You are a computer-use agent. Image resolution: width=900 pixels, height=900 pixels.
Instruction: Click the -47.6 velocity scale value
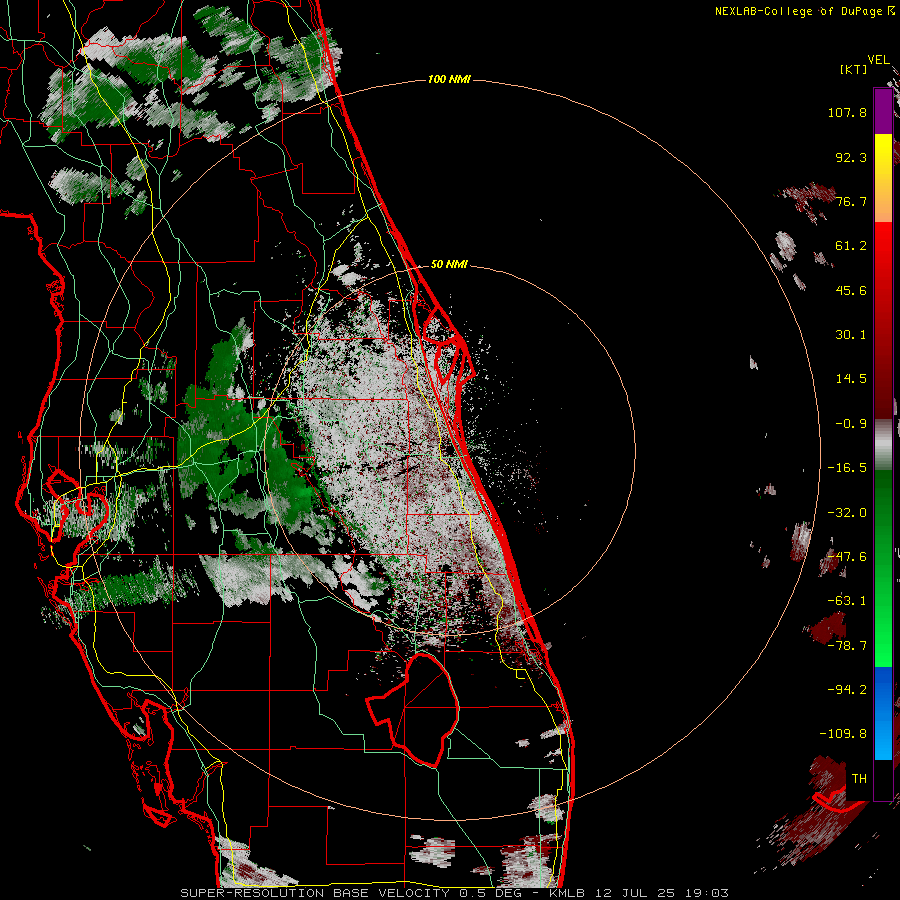pyautogui.click(x=847, y=557)
